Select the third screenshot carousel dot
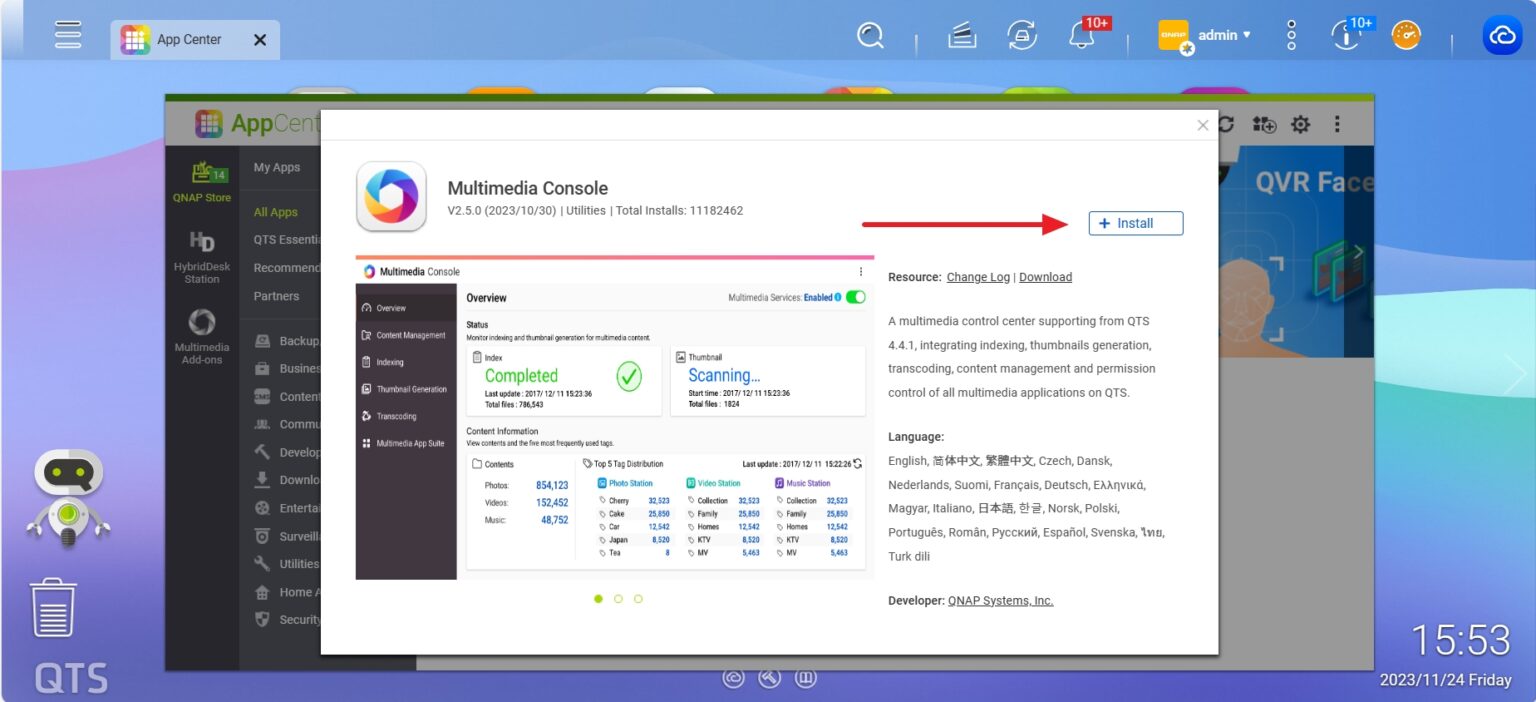 click(x=638, y=599)
